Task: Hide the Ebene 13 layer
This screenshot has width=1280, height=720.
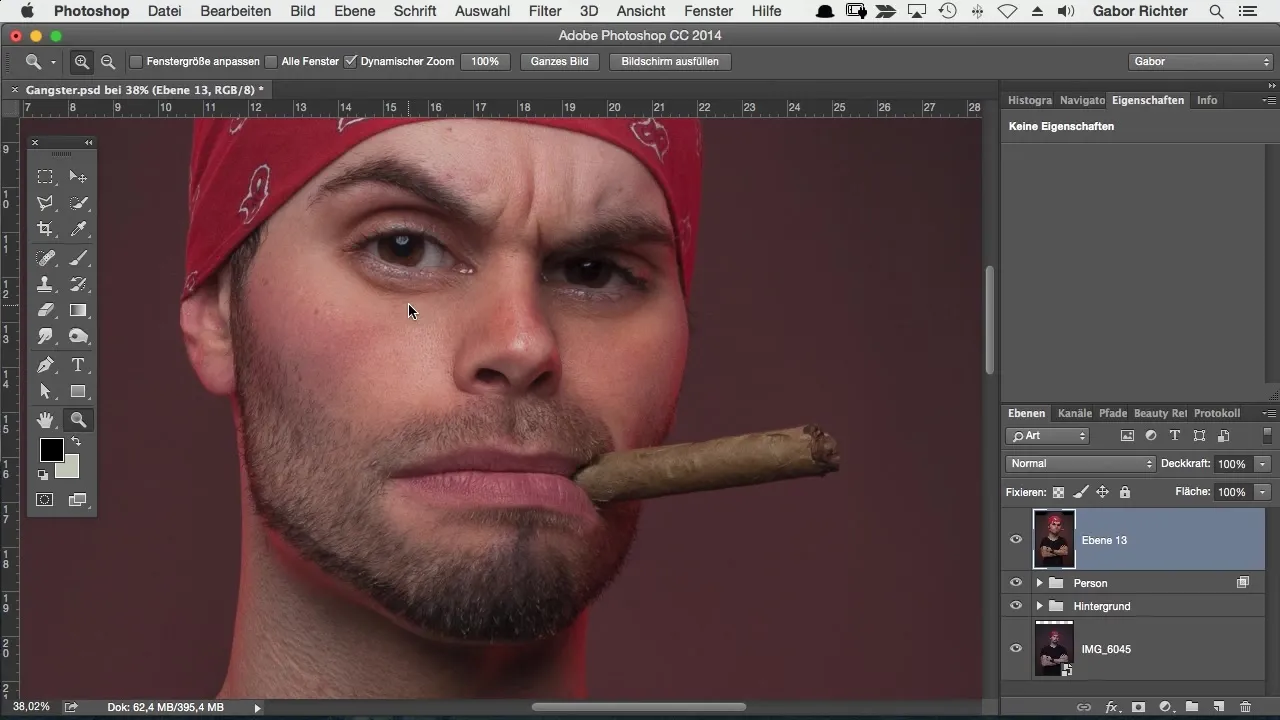Action: click(x=1016, y=539)
